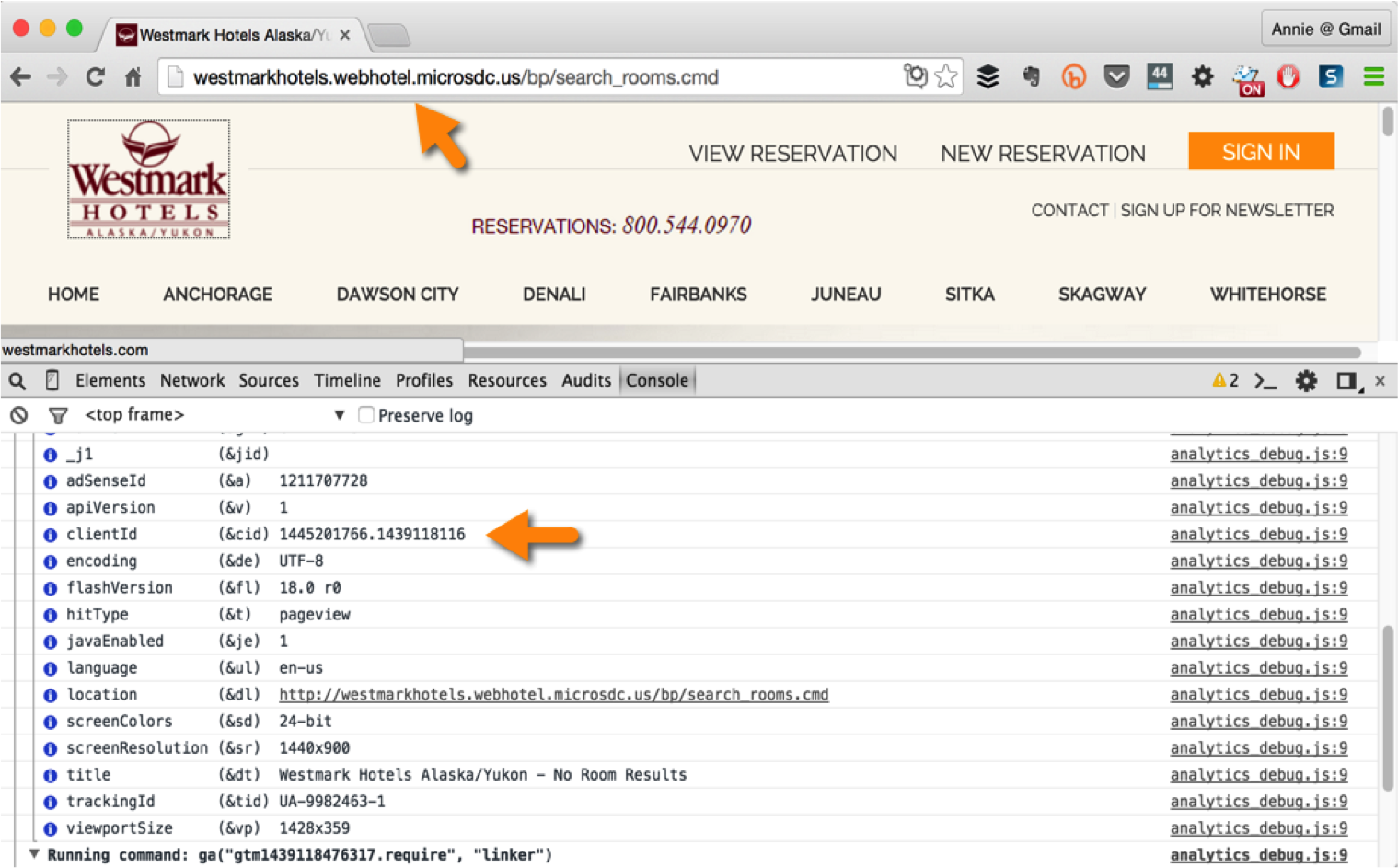
Task: Click the CONTACT link
Action: [x=1069, y=210]
